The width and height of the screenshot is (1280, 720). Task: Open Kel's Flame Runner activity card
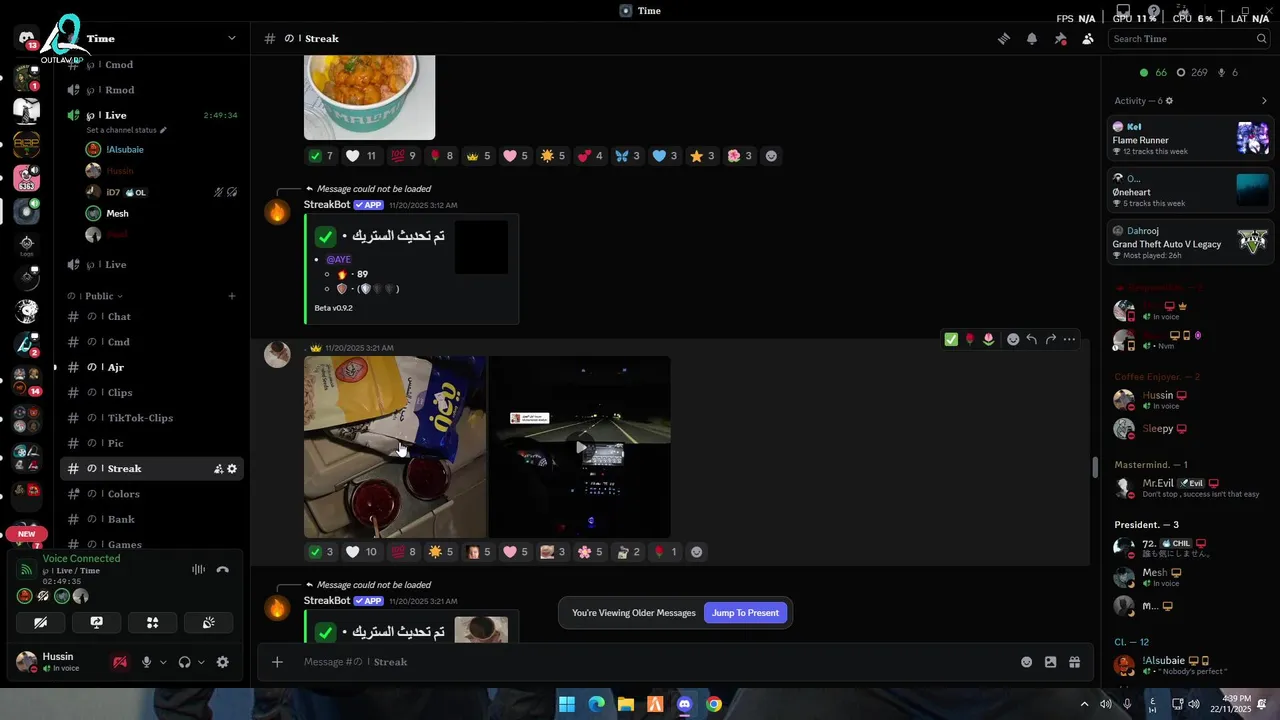tap(1190, 138)
